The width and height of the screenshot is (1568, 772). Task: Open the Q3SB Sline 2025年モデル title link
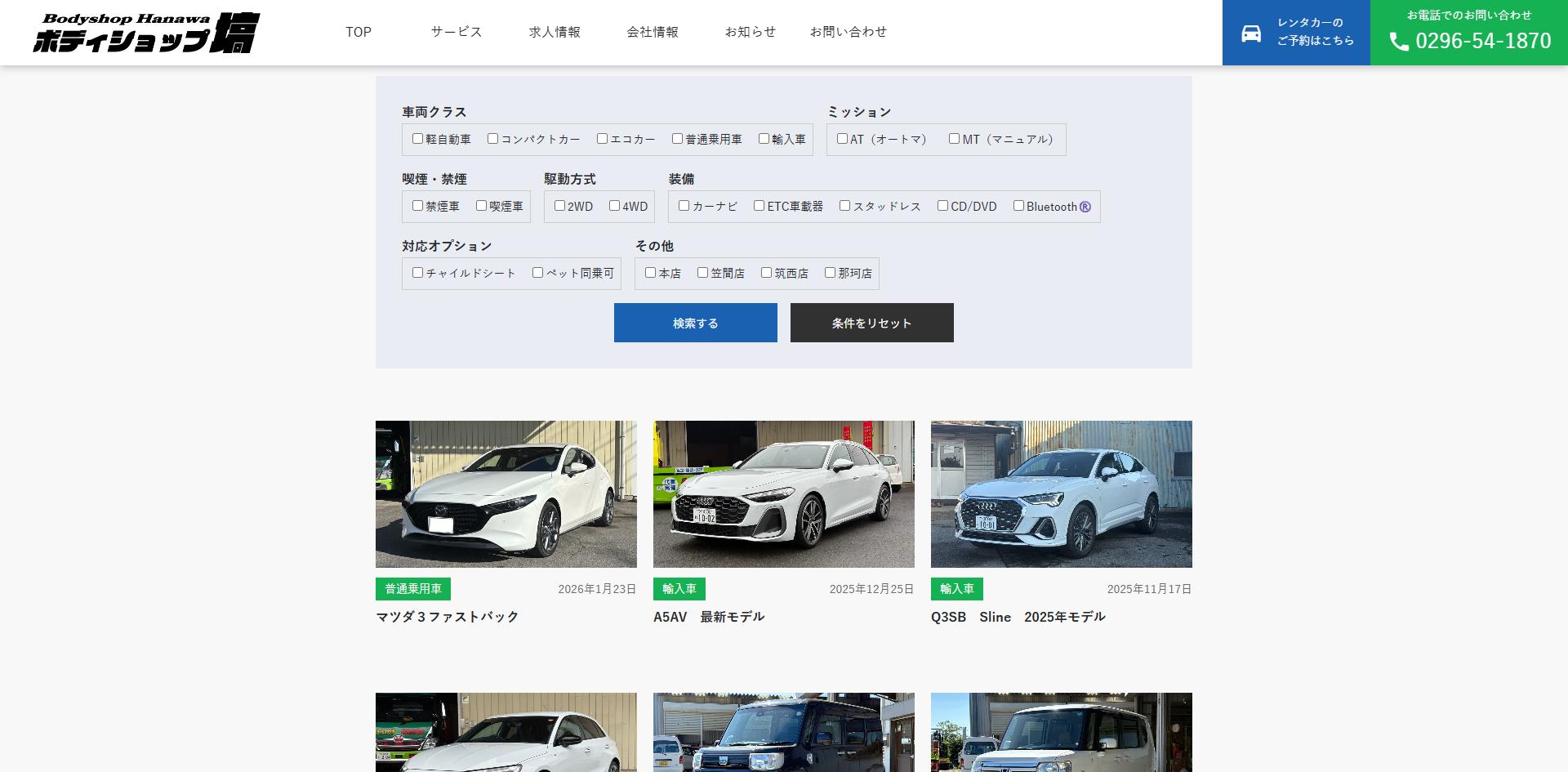[x=1018, y=617]
